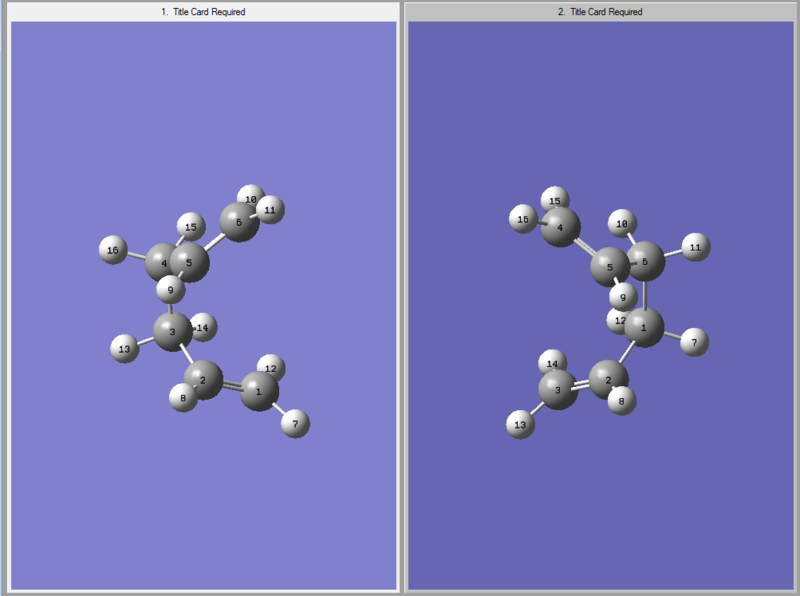The image size is (800, 596).
Task: Choose hydrogen atom 11 in molecule window 1
Action: (270, 210)
